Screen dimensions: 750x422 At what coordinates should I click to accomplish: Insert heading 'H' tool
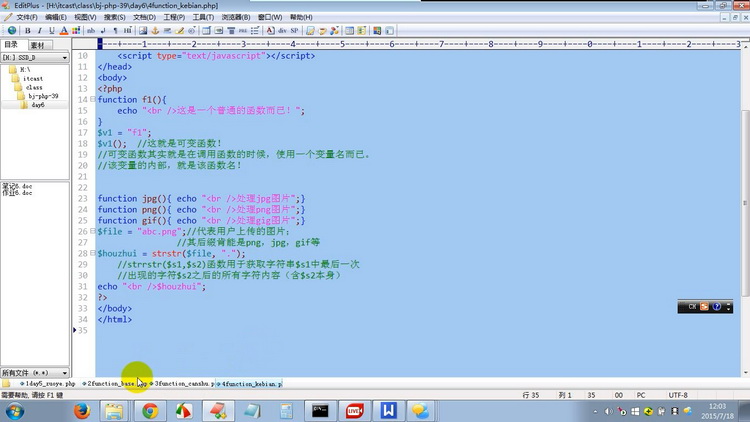click(127, 31)
